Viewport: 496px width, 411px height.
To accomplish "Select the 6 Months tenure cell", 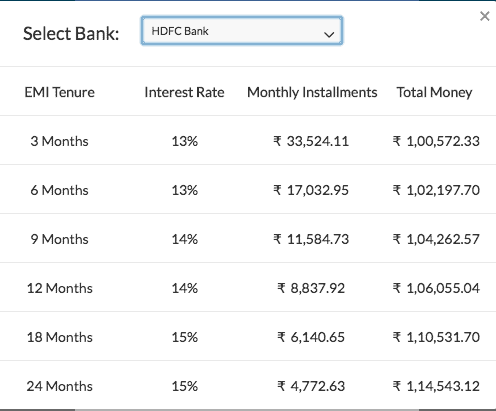I will [60, 190].
